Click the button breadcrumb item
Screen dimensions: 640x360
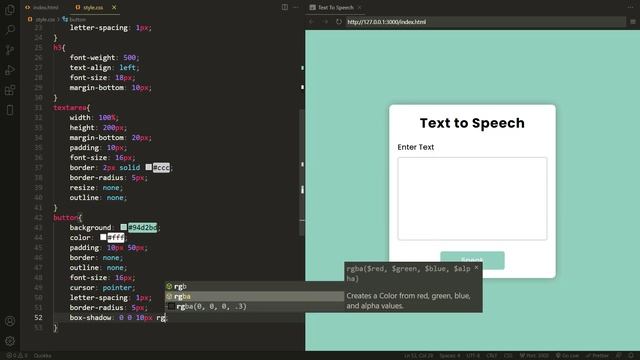tap(77, 19)
